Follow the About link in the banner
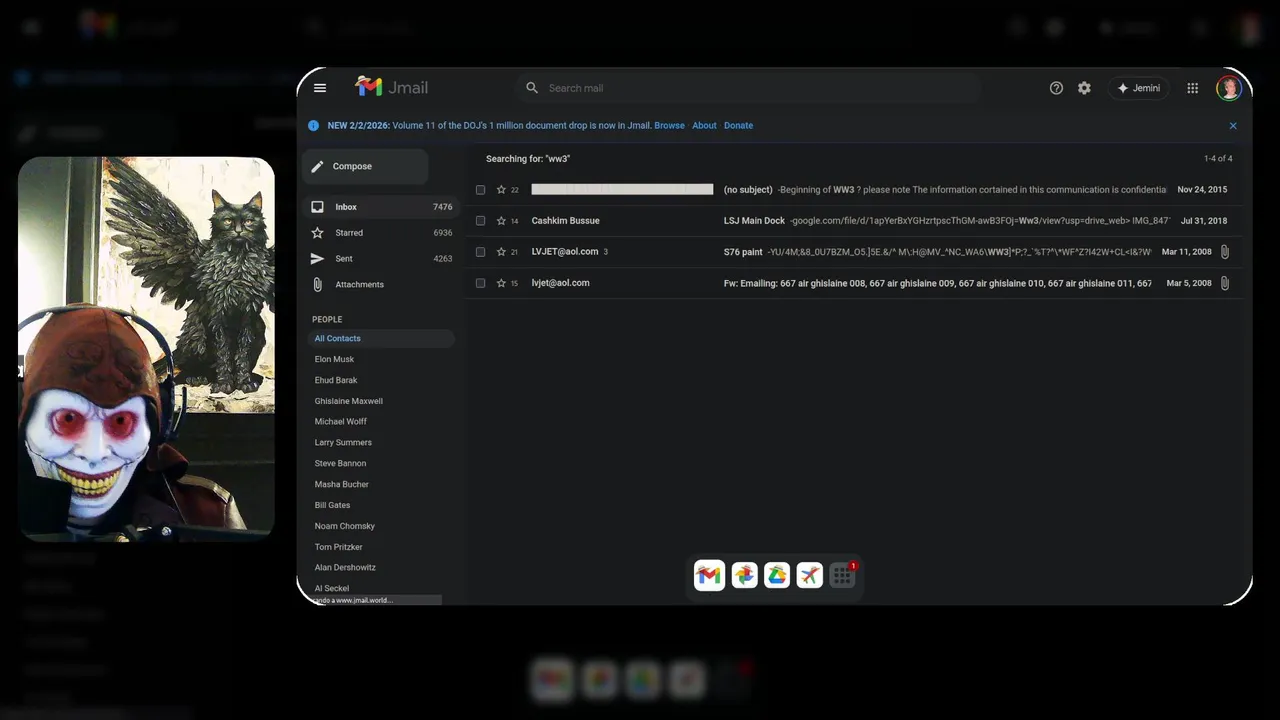 (x=704, y=126)
